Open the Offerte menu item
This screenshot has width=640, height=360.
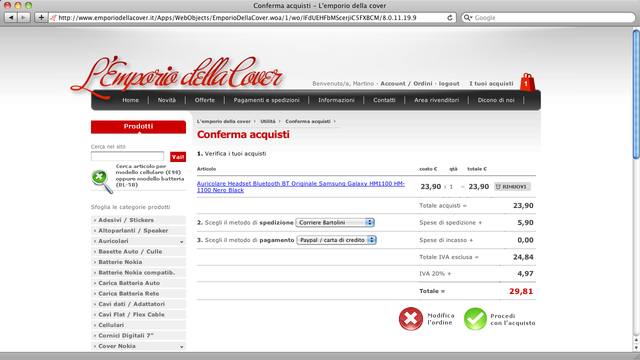(204, 100)
